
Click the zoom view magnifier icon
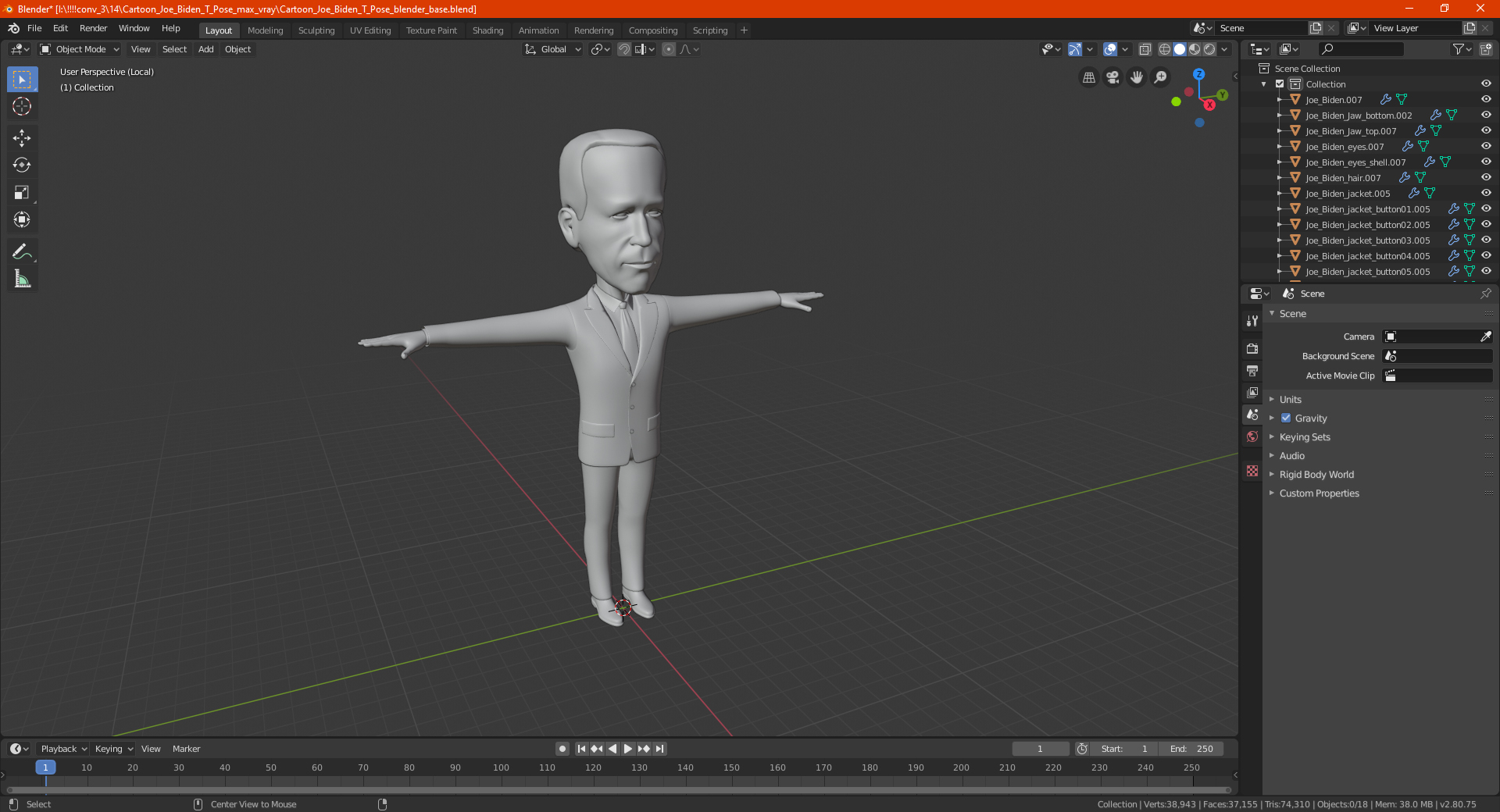(1161, 77)
